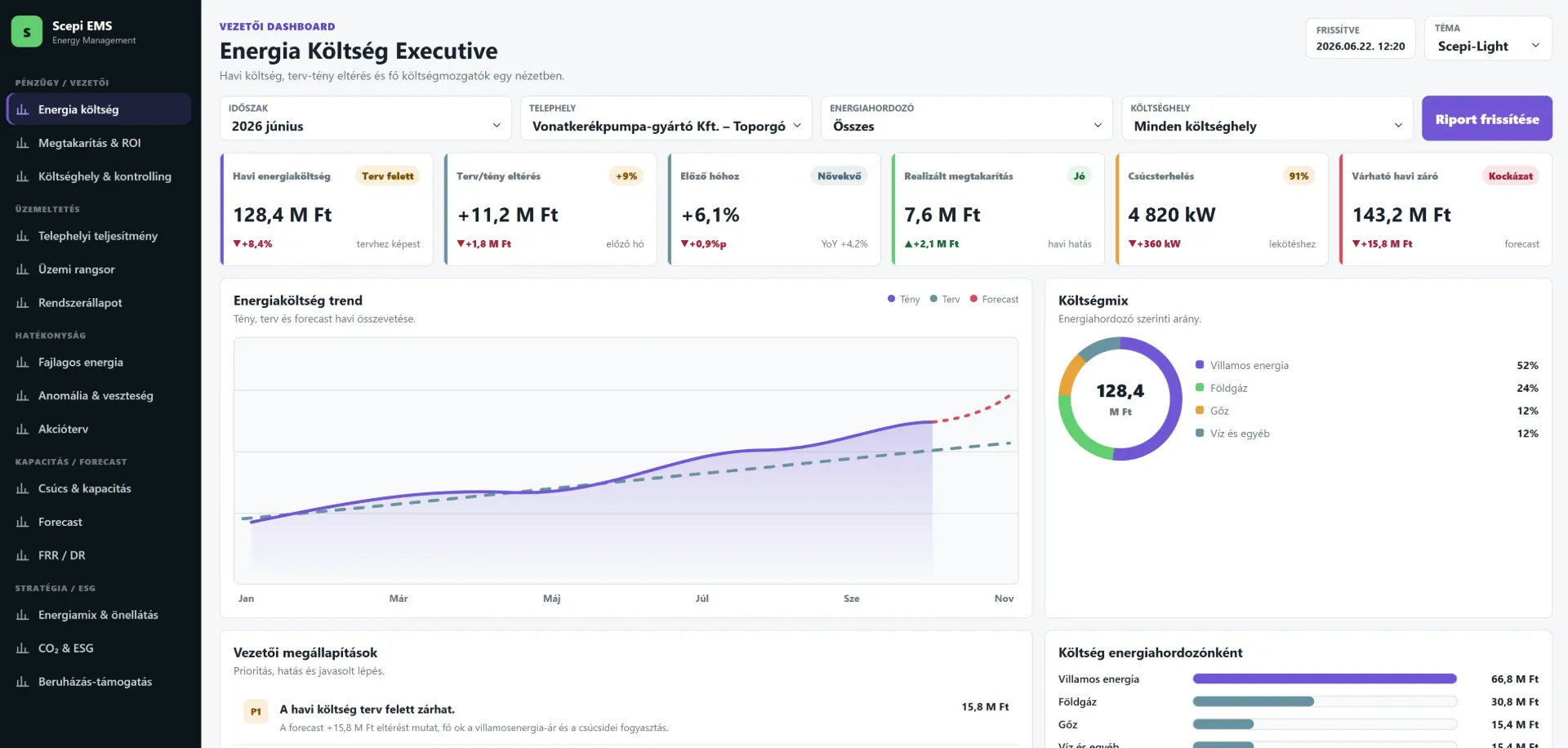This screenshot has width=1568, height=748.
Task: Click the Riport frissítése button
Action: (1487, 119)
